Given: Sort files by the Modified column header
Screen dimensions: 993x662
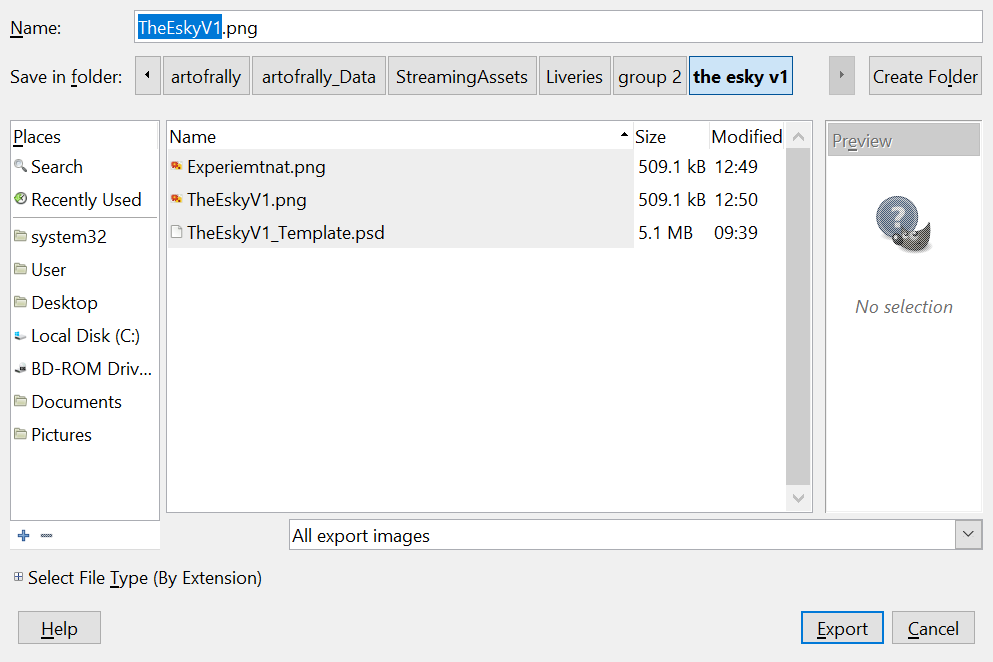Looking at the screenshot, I should coord(746,137).
